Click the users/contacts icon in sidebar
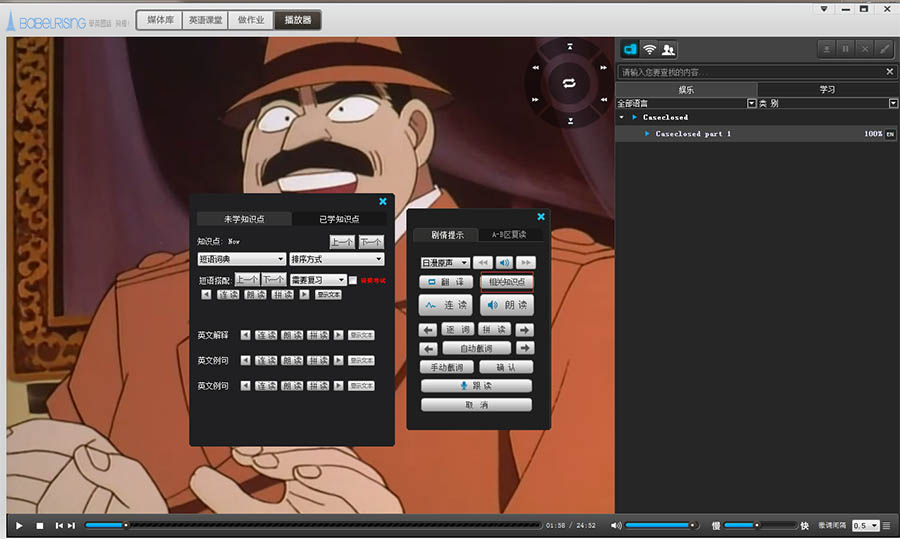 [668, 49]
